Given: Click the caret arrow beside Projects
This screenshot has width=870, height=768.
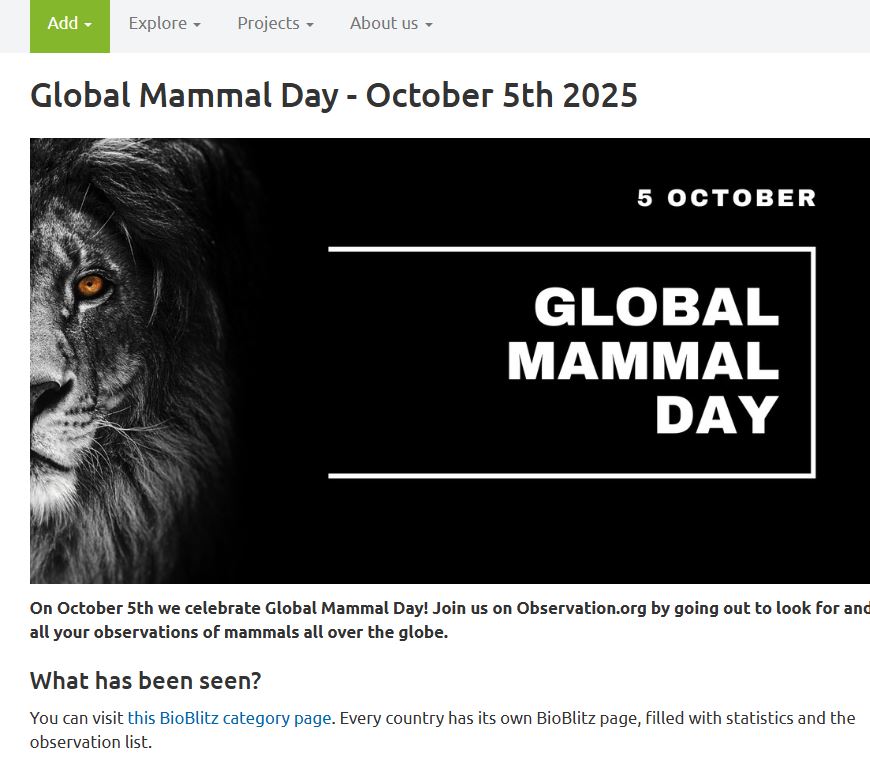Looking at the screenshot, I should 310,25.
